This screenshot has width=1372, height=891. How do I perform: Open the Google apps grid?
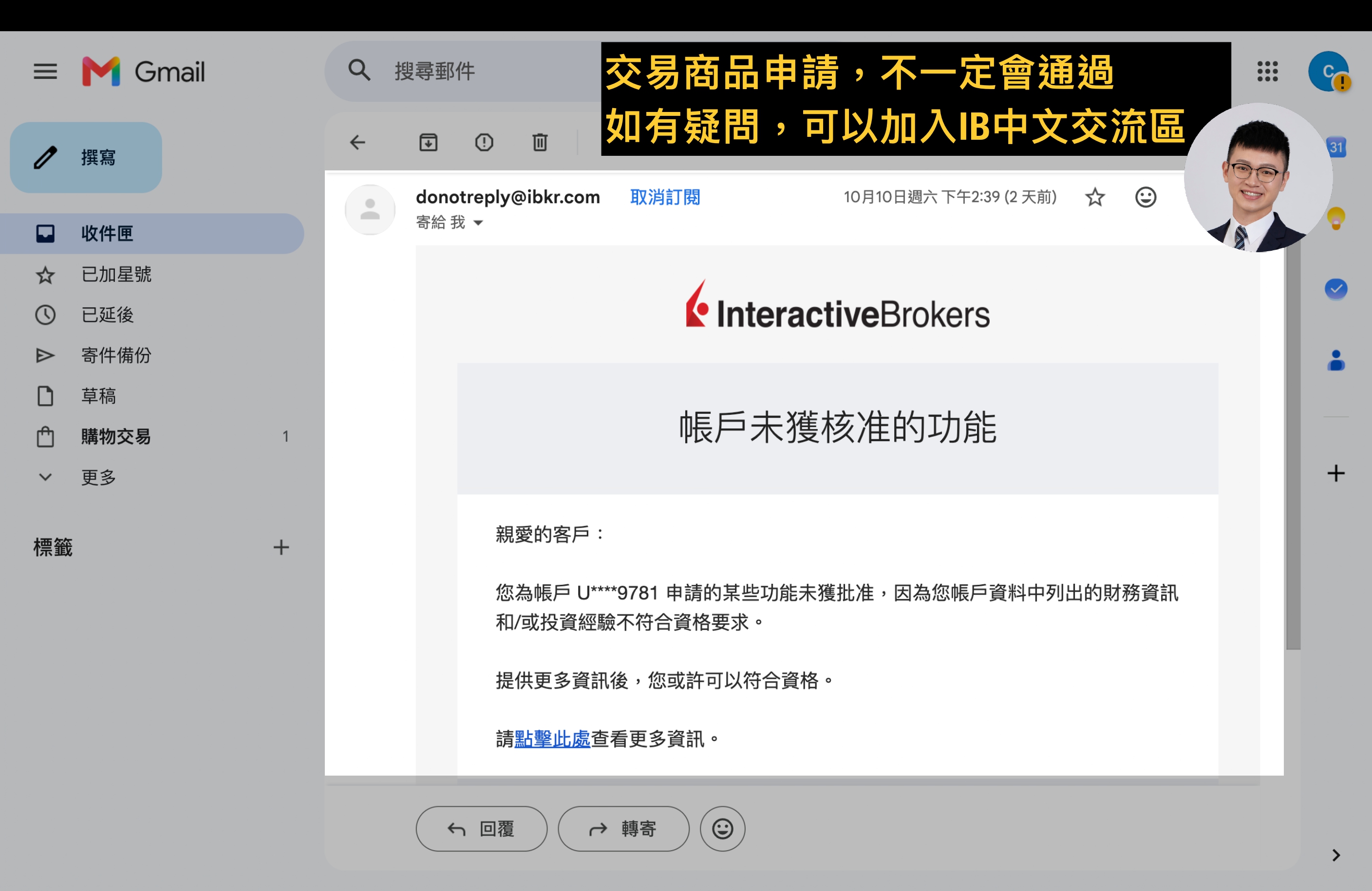pyautogui.click(x=1267, y=72)
